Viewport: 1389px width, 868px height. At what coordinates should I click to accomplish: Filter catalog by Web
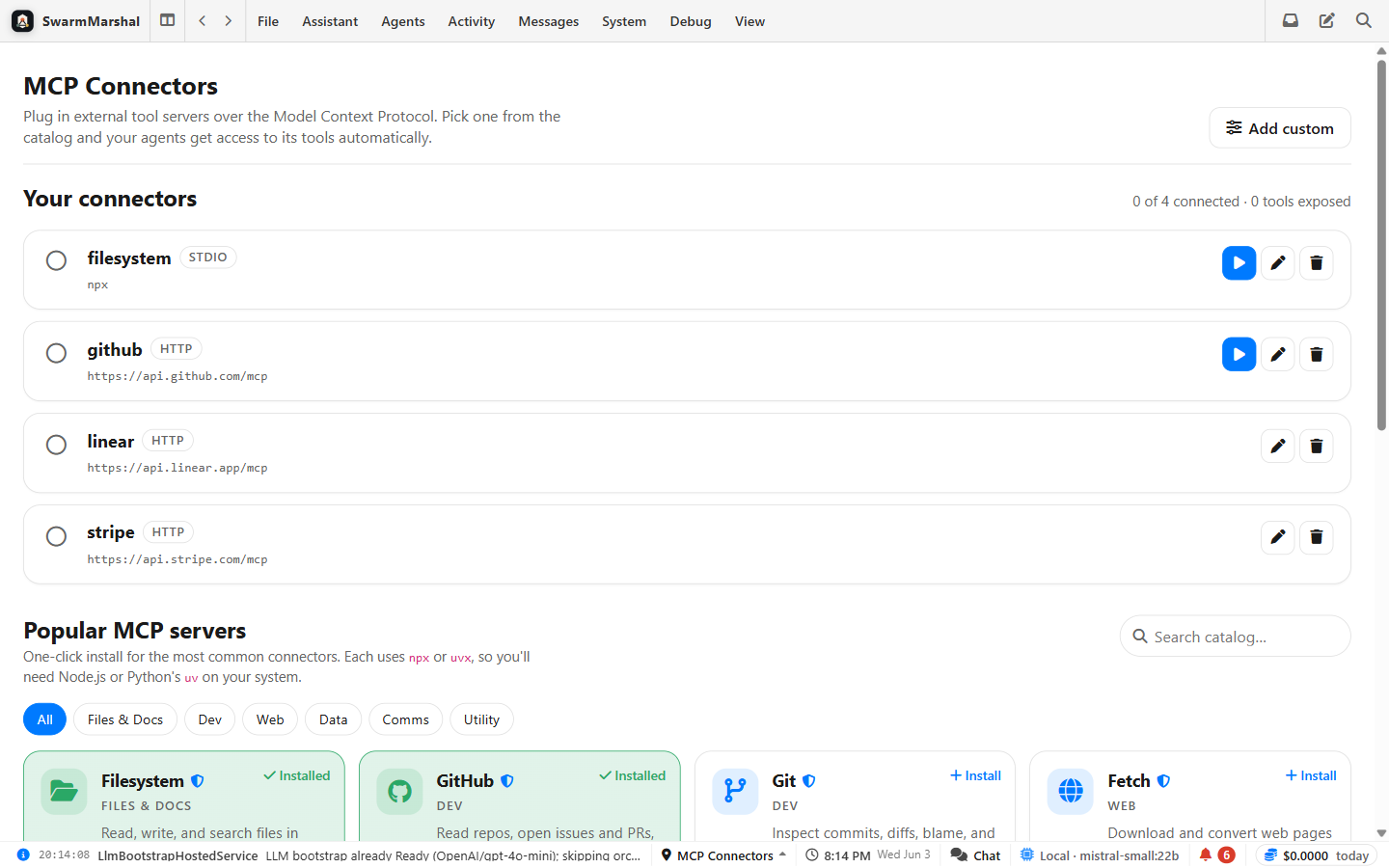click(270, 719)
